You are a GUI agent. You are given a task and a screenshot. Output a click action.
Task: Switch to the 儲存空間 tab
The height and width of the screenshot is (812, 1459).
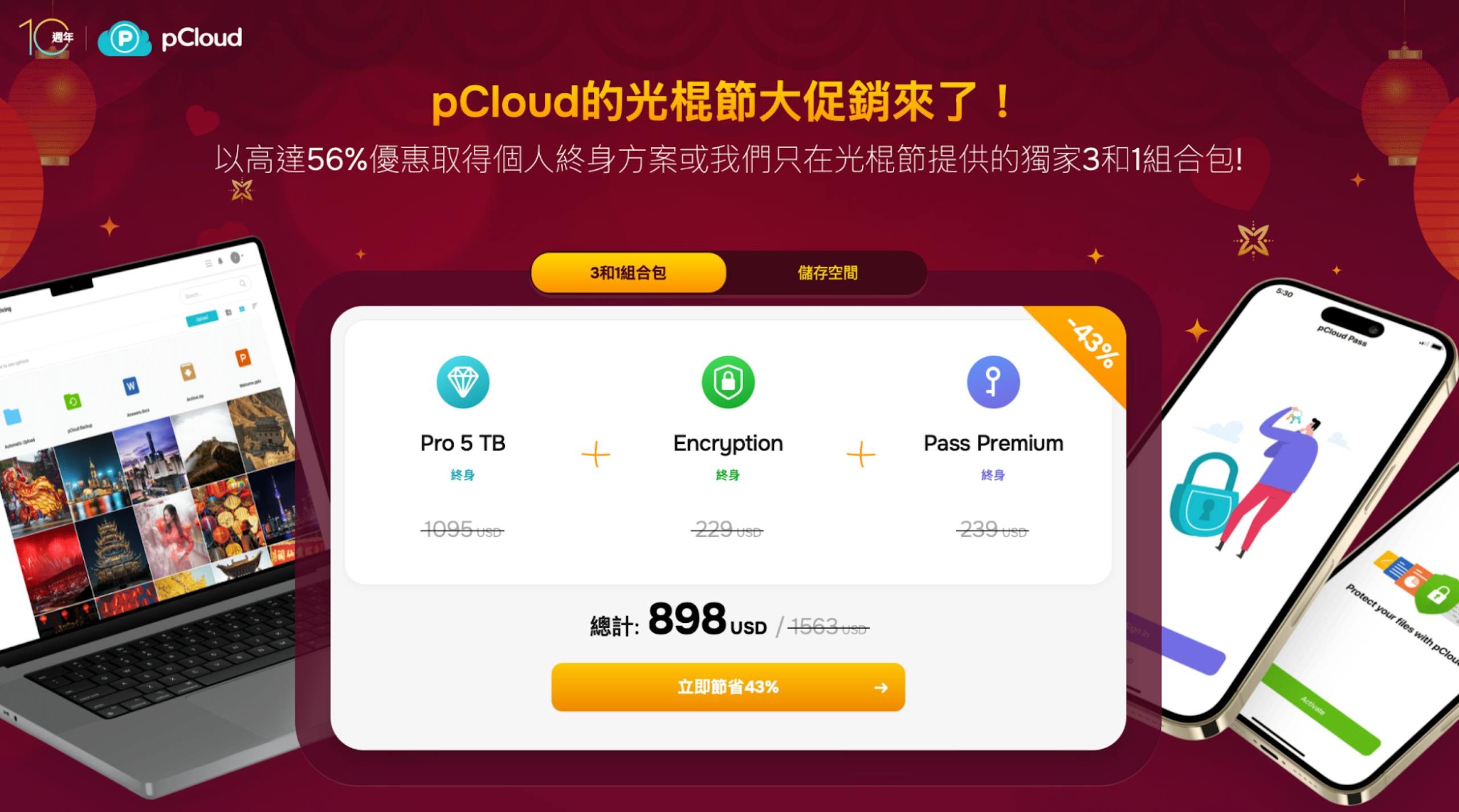[x=828, y=272]
